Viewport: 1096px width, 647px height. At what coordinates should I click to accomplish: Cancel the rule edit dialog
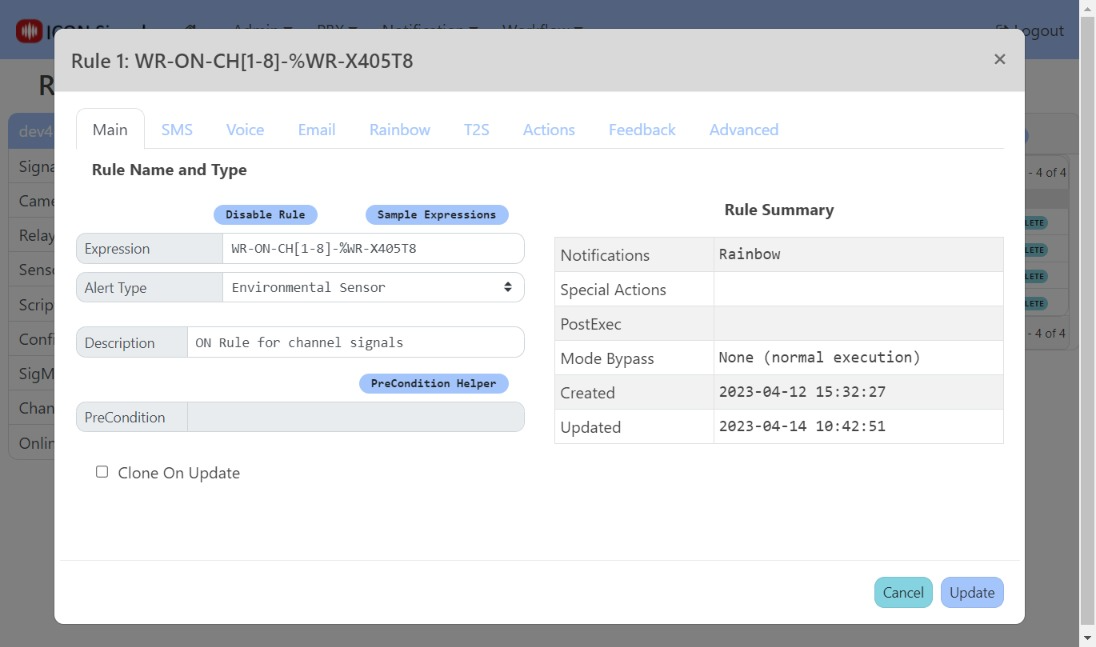coord(902,593)
